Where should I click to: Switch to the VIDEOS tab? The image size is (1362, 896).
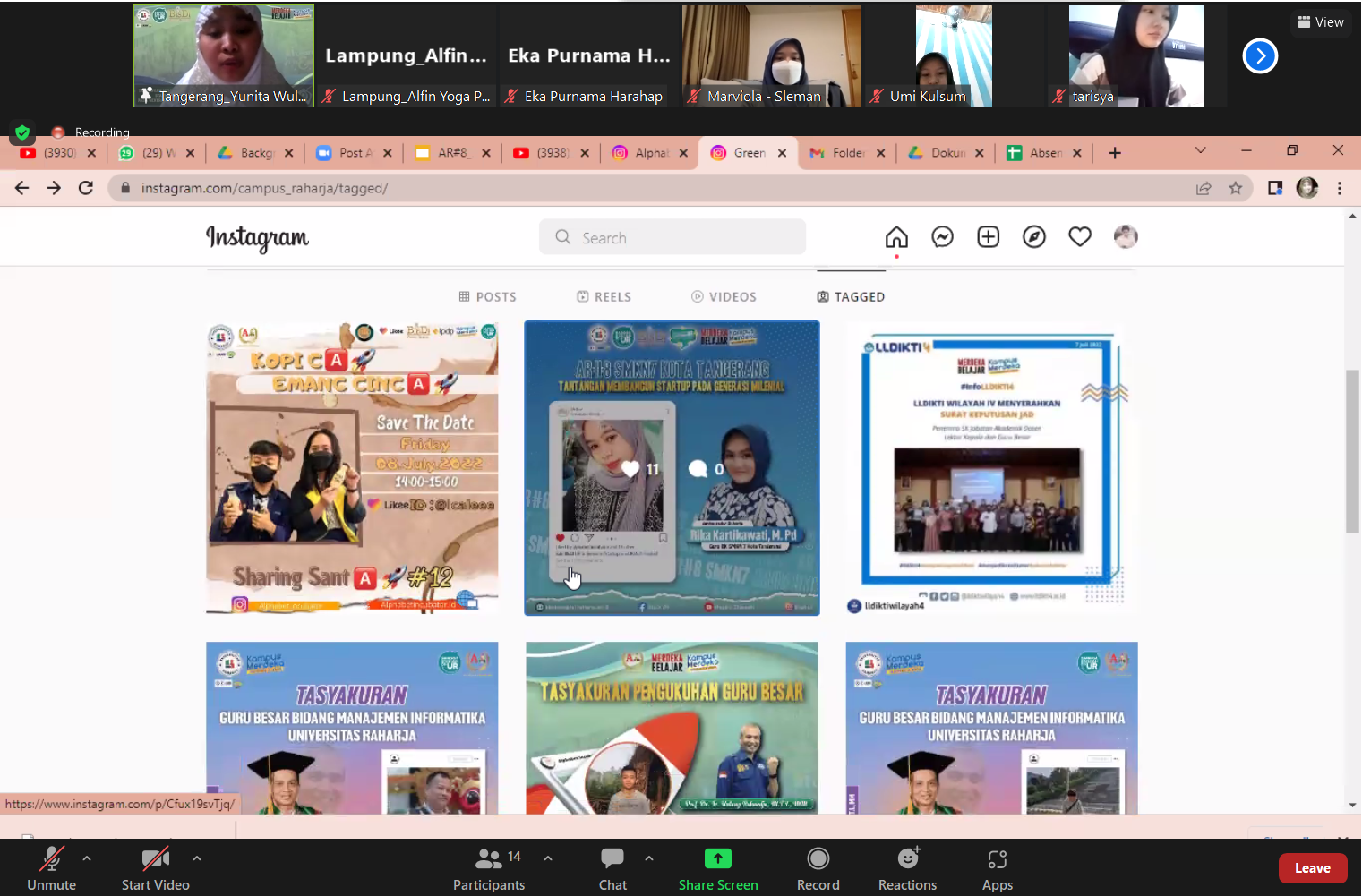click(724, 297)
